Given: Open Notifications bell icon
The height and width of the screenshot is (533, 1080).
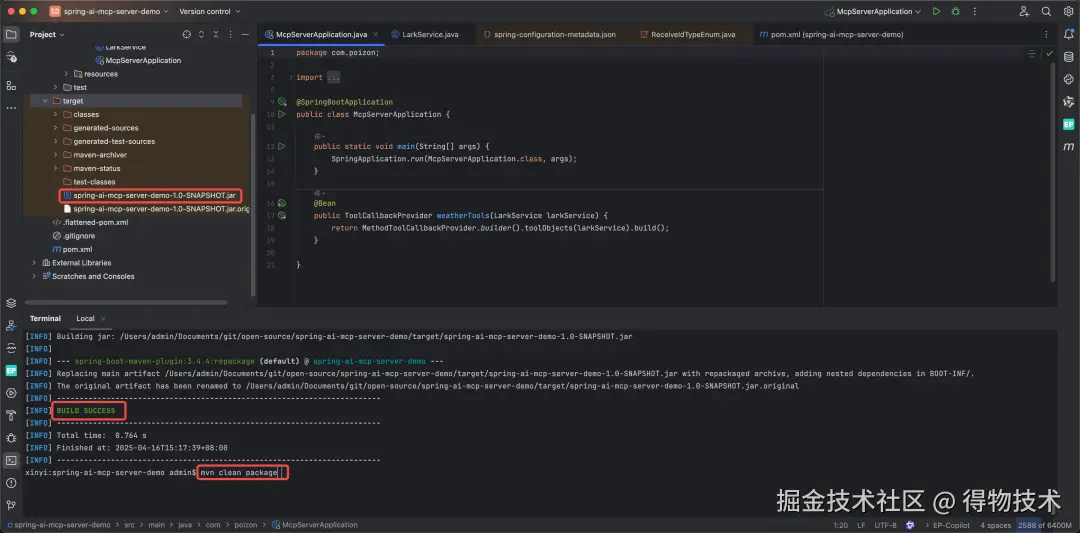Looking at the screenshot, I should pos(1068,34).
